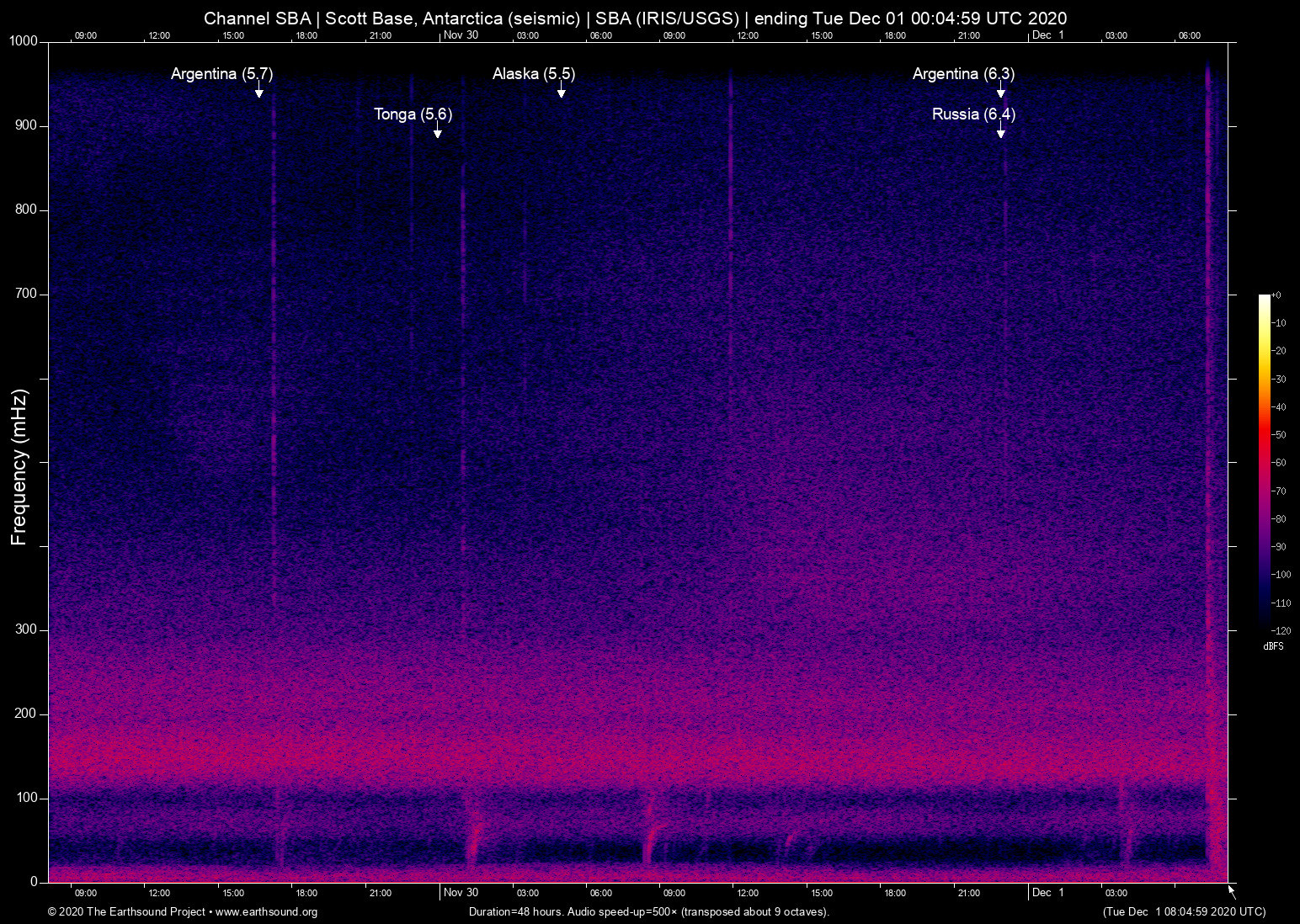Select the Russia (6.4) event label
This screenshot has width=1300, height=924.
(973, 114)
